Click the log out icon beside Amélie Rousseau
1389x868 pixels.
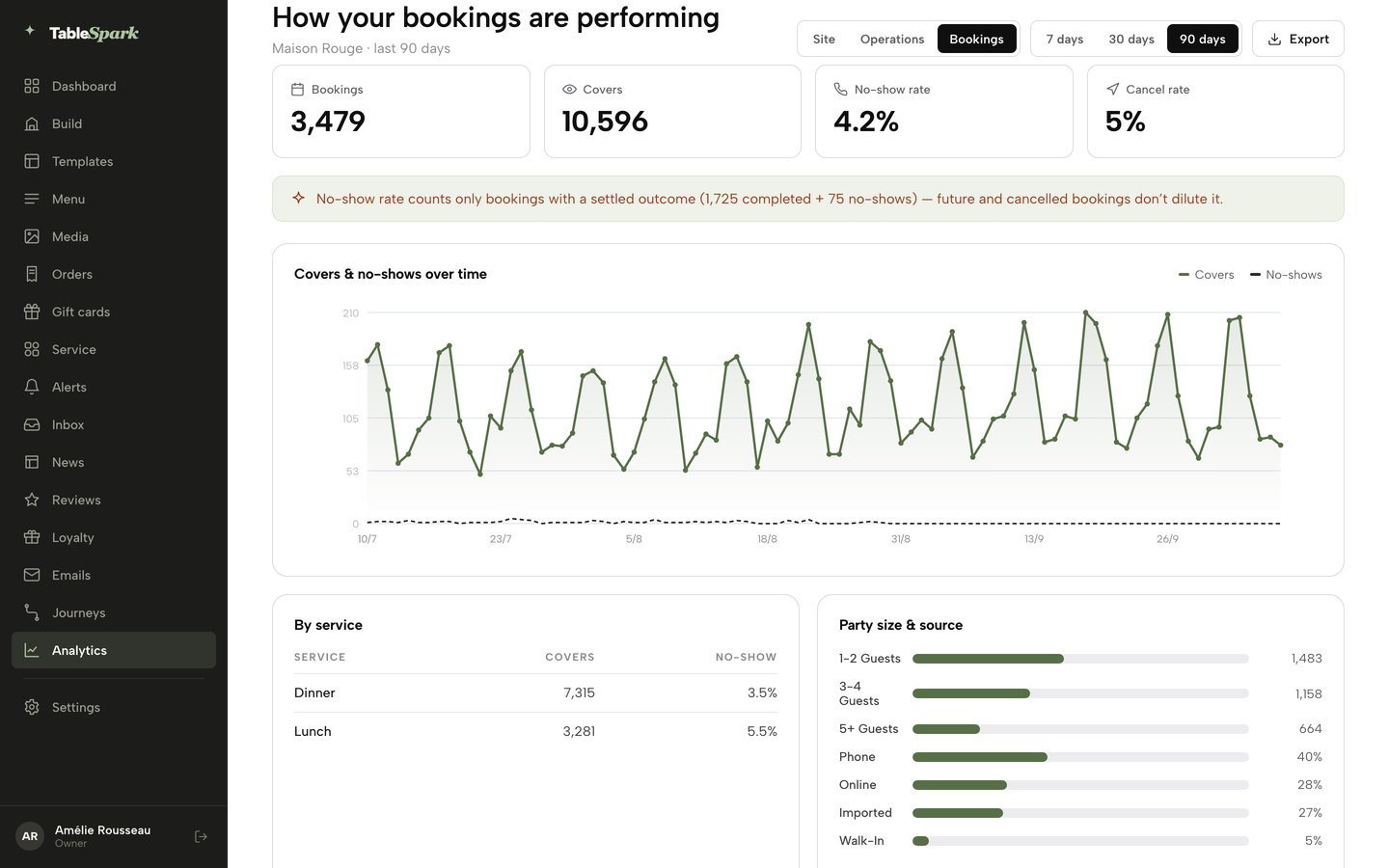pyautogui.click(x=201, y=836)
